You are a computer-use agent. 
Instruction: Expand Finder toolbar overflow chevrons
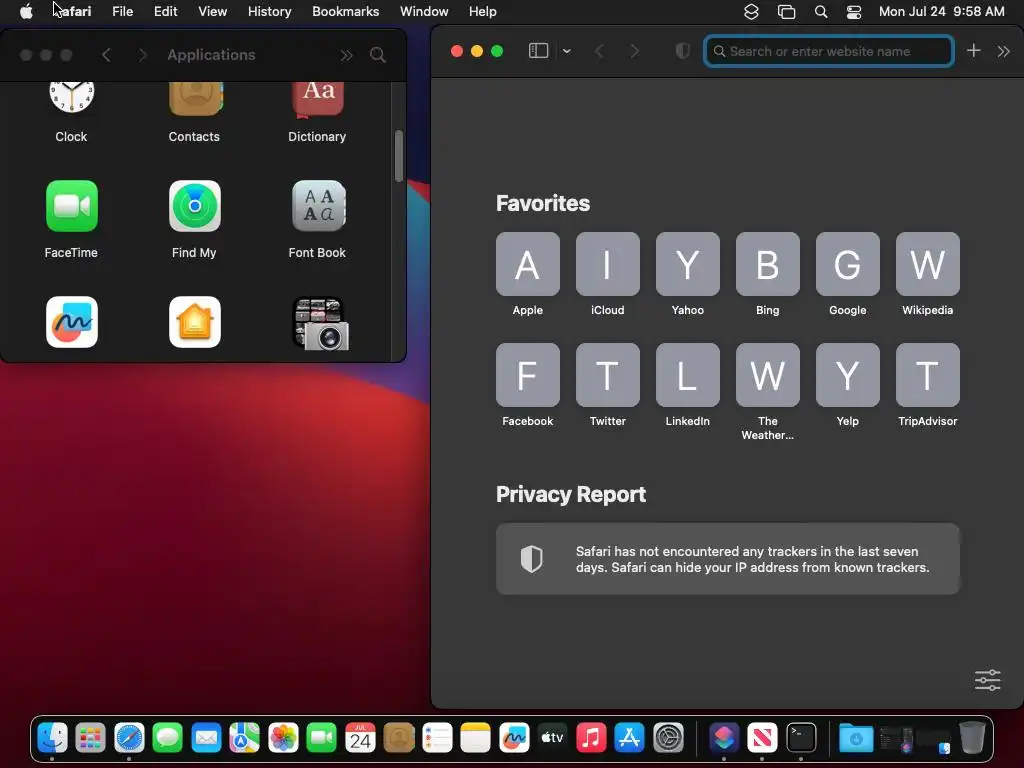pos(346,56)
